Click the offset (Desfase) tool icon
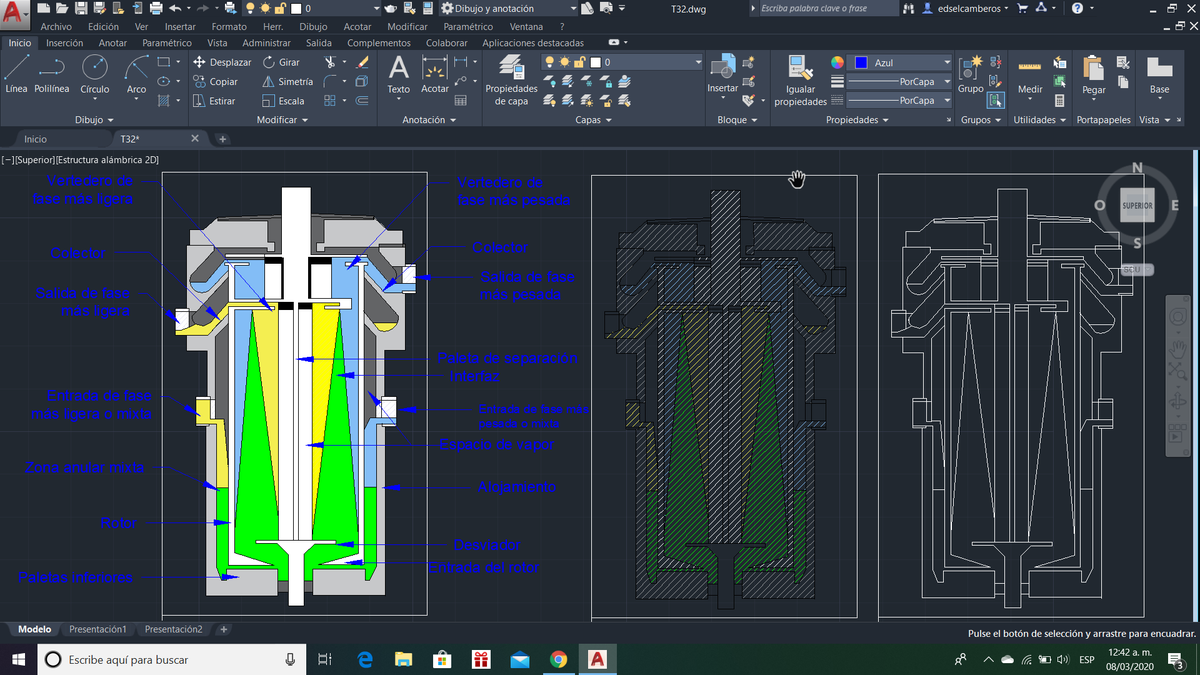This screenshot has width=1200, height=675. (x=362, y=101)
